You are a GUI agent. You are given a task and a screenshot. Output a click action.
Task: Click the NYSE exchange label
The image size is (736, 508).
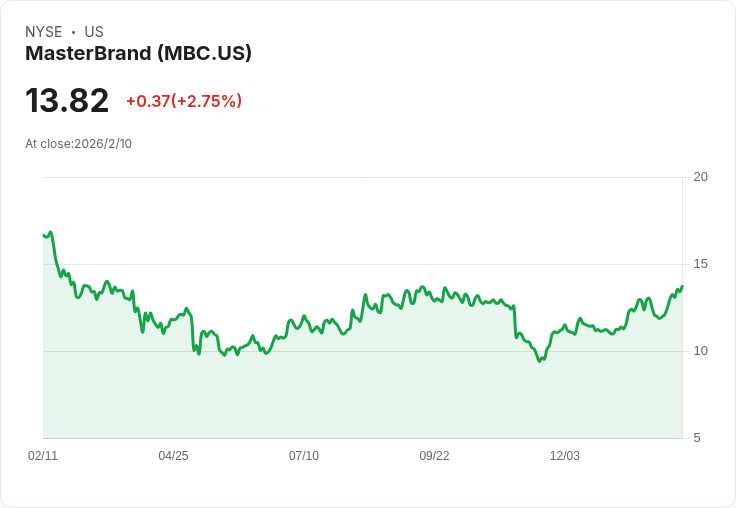44,32
